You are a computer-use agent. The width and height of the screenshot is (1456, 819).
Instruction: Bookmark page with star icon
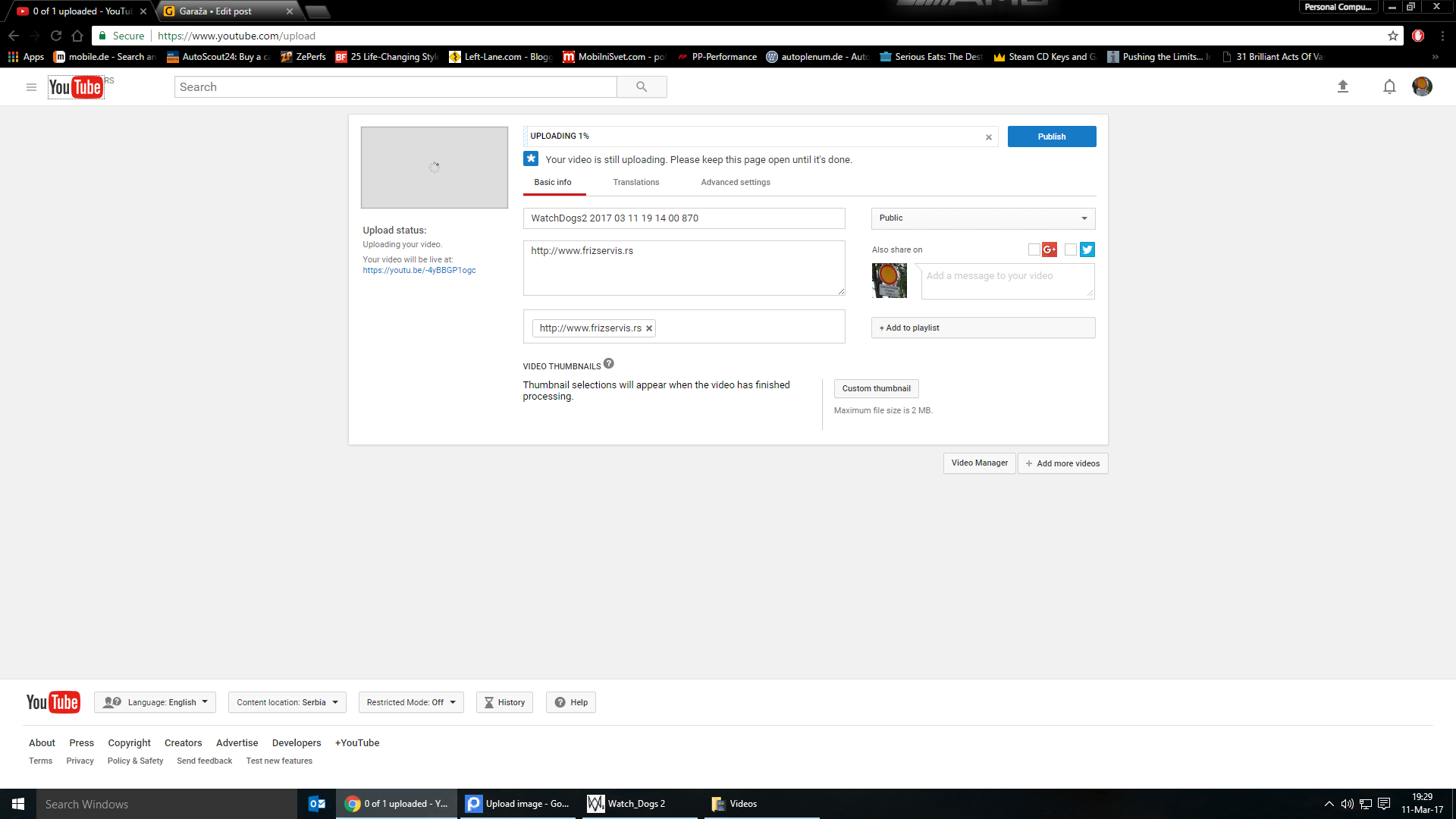tap(1392, 36)
